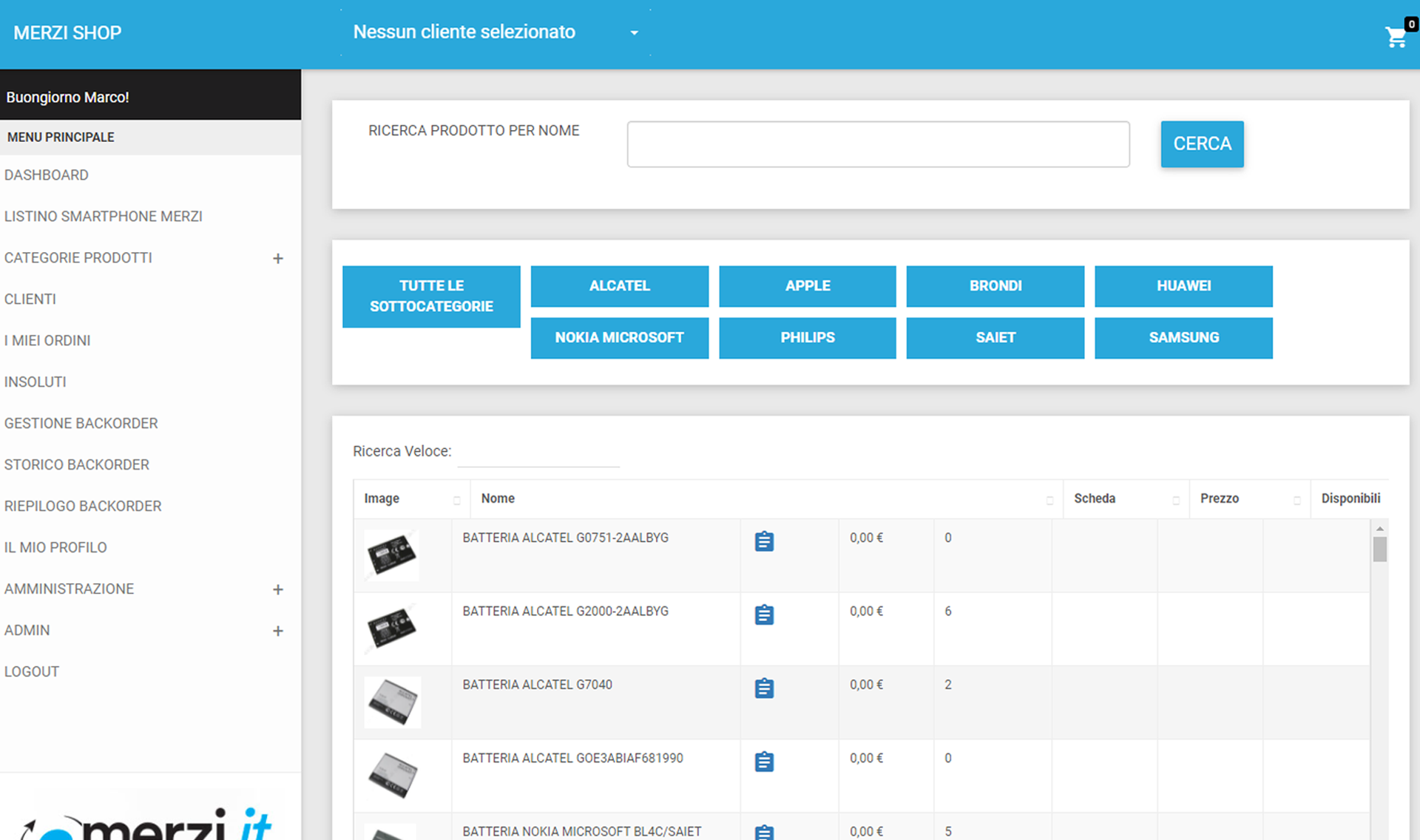
Task: Open RIEPILOGO BACKORDER
Action: click(x=83, y=507)
